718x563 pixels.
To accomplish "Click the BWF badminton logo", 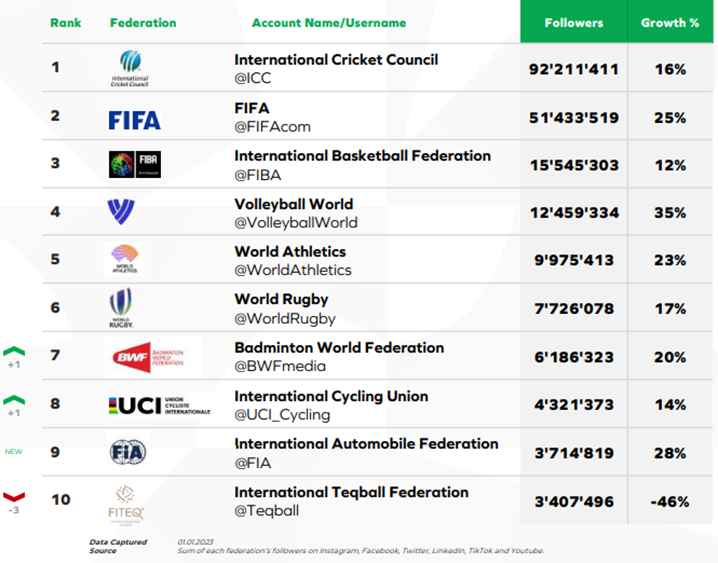I will click(x=153, y=356).
